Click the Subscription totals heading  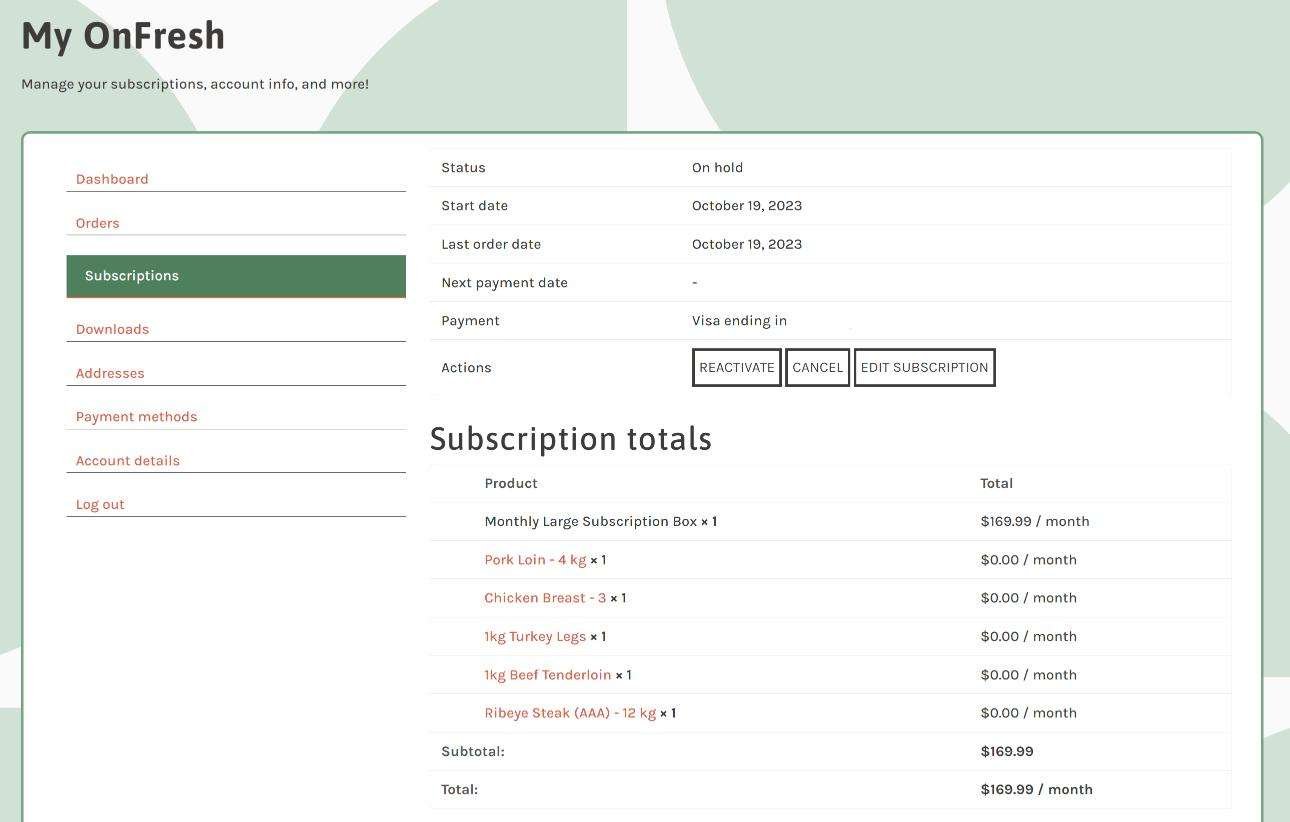571,439
